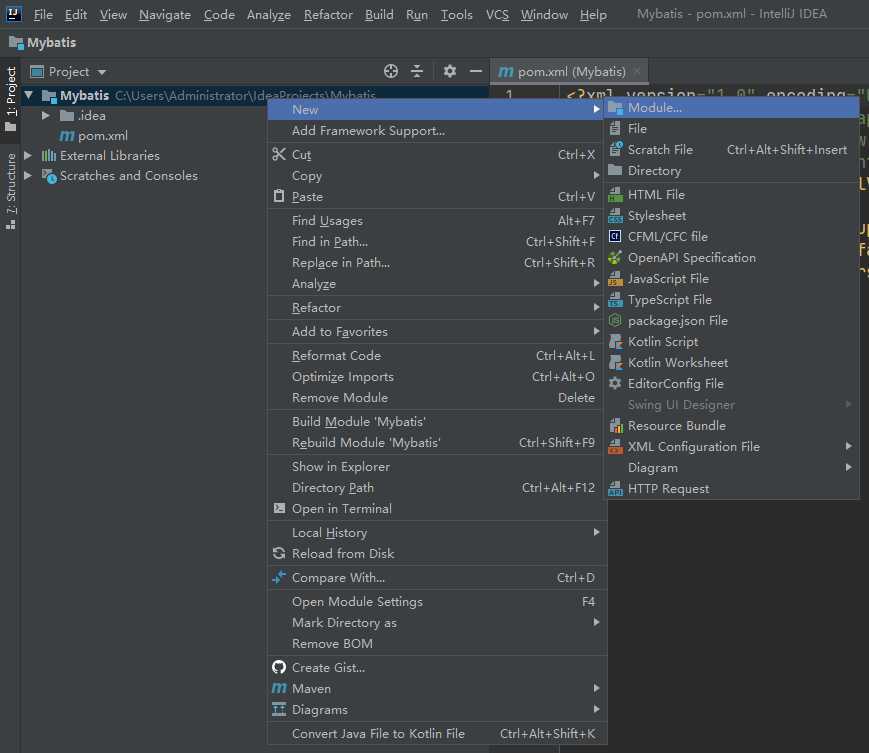Select Find Usages
Viewport: 869px width, 753px height.
click(x=437, y=220)
